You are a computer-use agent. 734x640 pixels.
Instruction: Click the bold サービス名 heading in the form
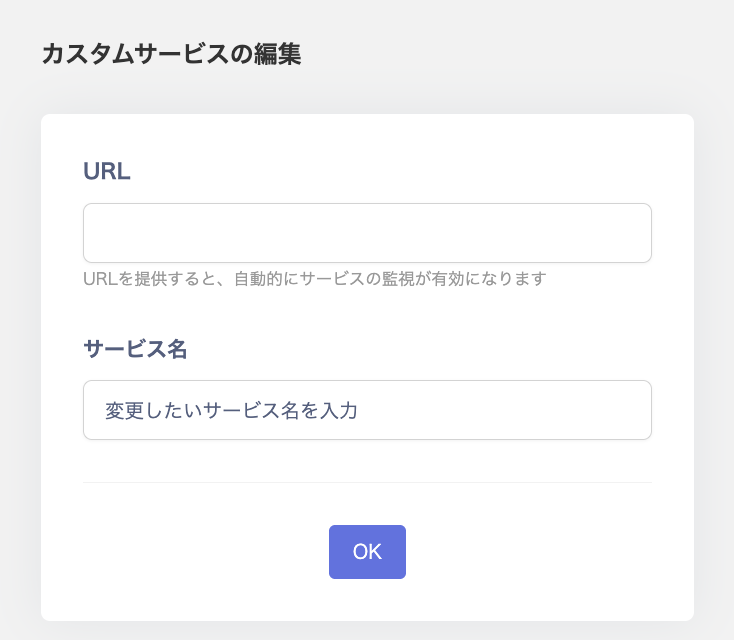(135, 349)
